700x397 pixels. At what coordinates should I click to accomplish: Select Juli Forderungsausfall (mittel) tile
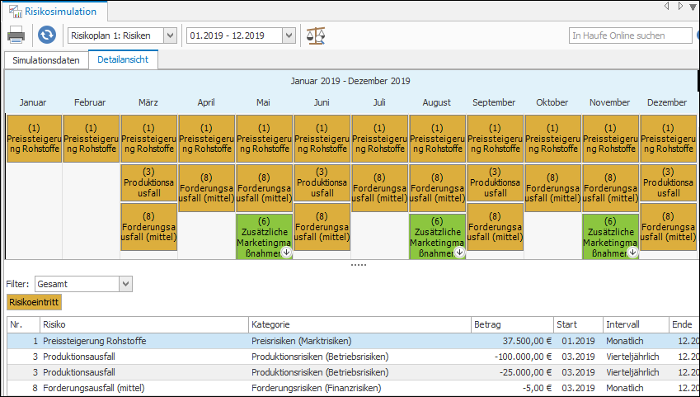(x=379, y=188)
